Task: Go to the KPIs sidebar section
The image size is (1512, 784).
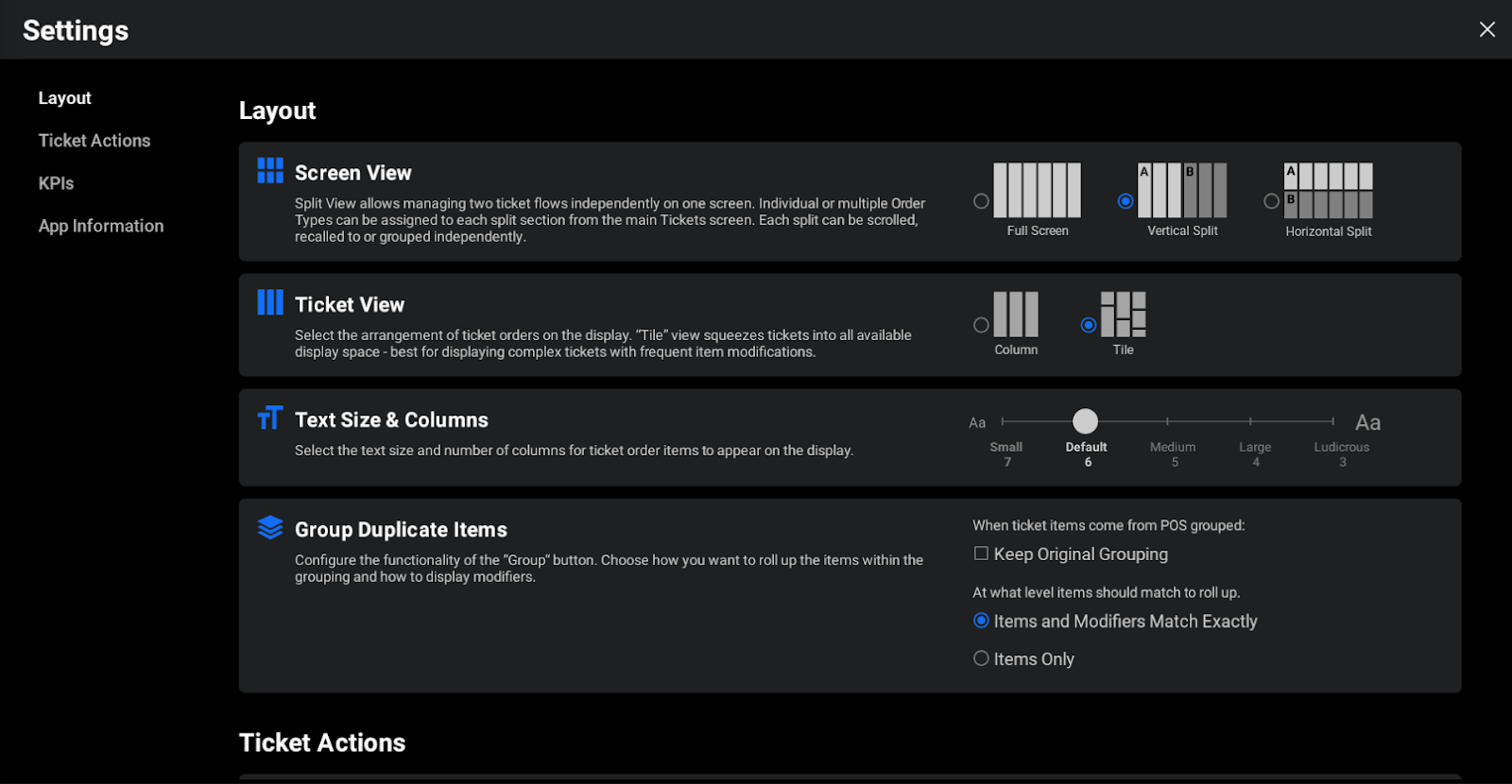Action: [56, 183]
